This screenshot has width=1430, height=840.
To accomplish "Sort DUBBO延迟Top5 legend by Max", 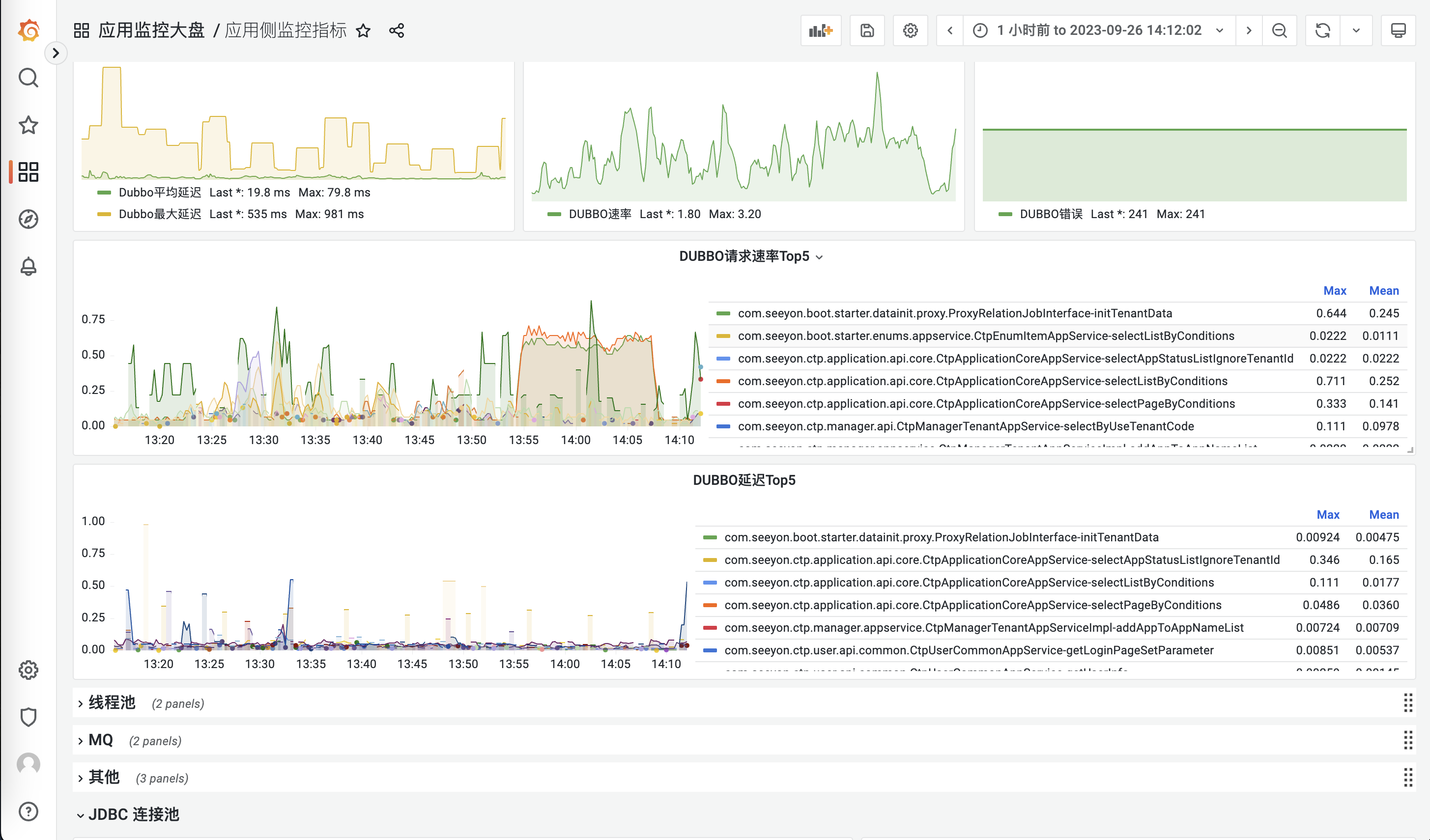I will tap(1328, 515).
